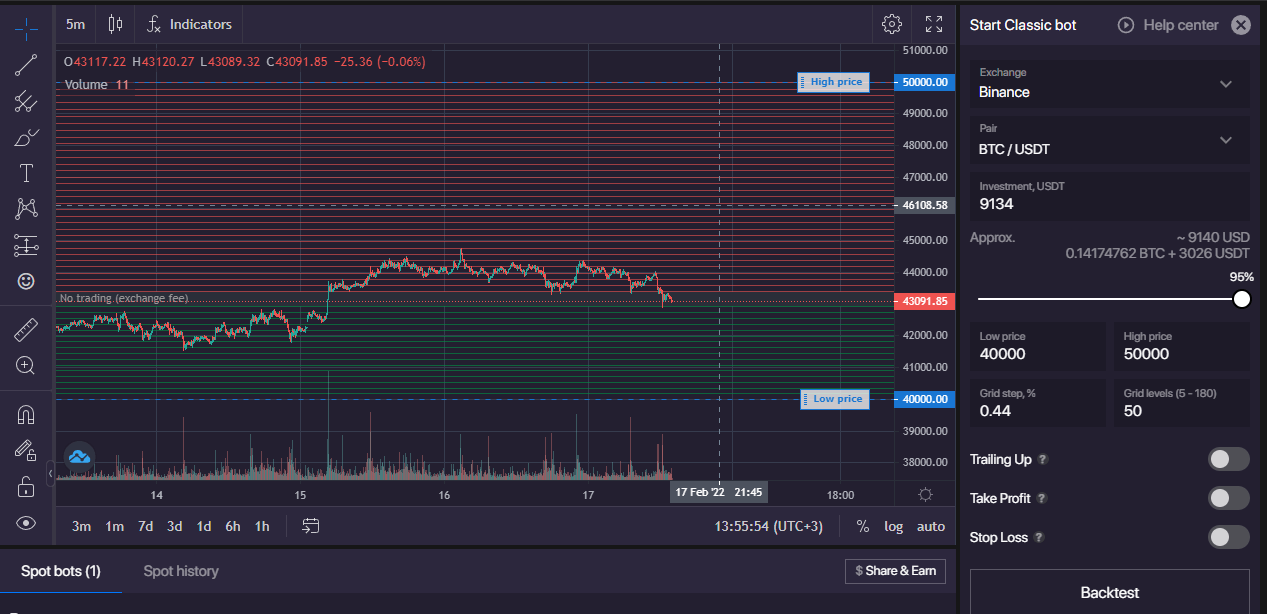Click the Share & Earn button
The width and height of the screenshot is (1267, 614).
[x=895, y=570]
